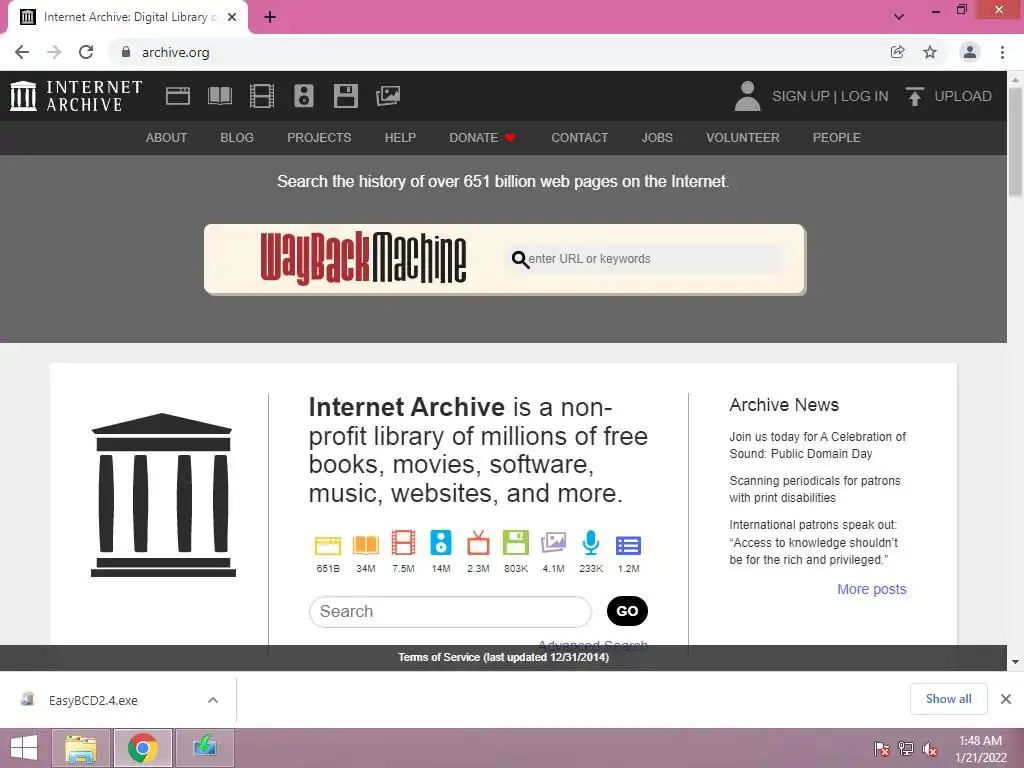
Task: Close the downloads bar
Action: (x=1006, y=699)
